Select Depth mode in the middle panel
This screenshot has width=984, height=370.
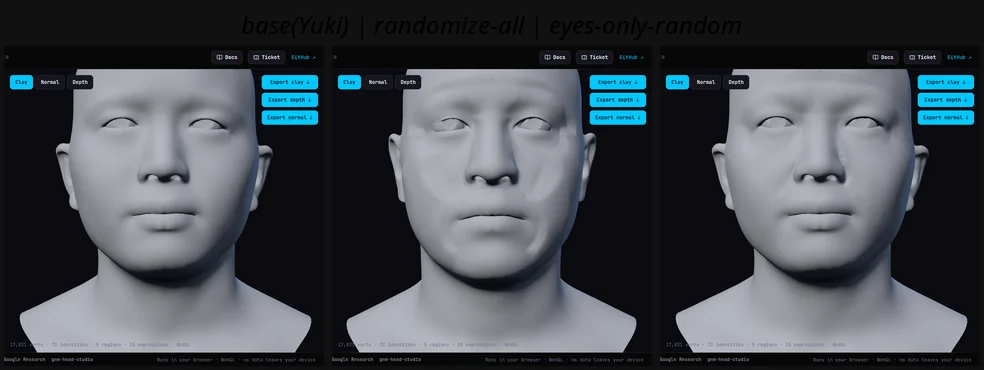(409, 82)
